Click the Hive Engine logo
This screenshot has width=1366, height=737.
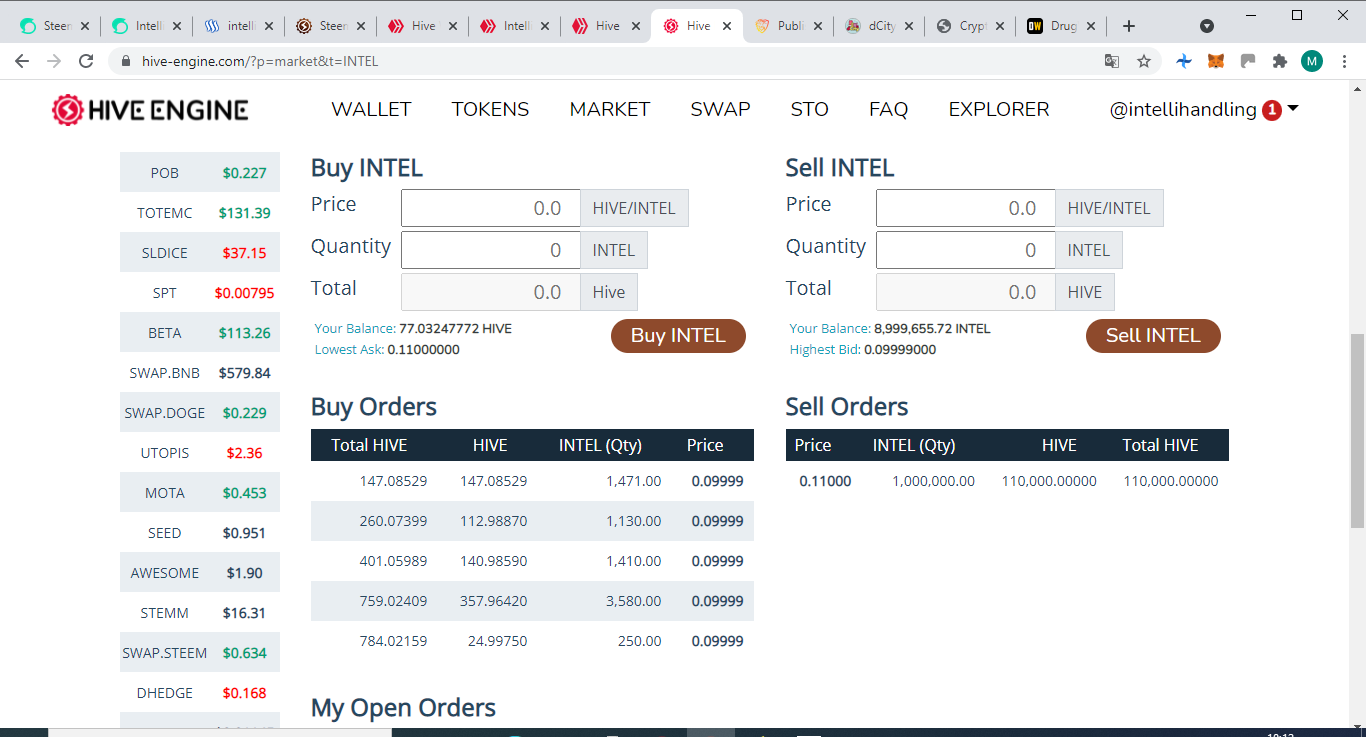click(150, 110)
